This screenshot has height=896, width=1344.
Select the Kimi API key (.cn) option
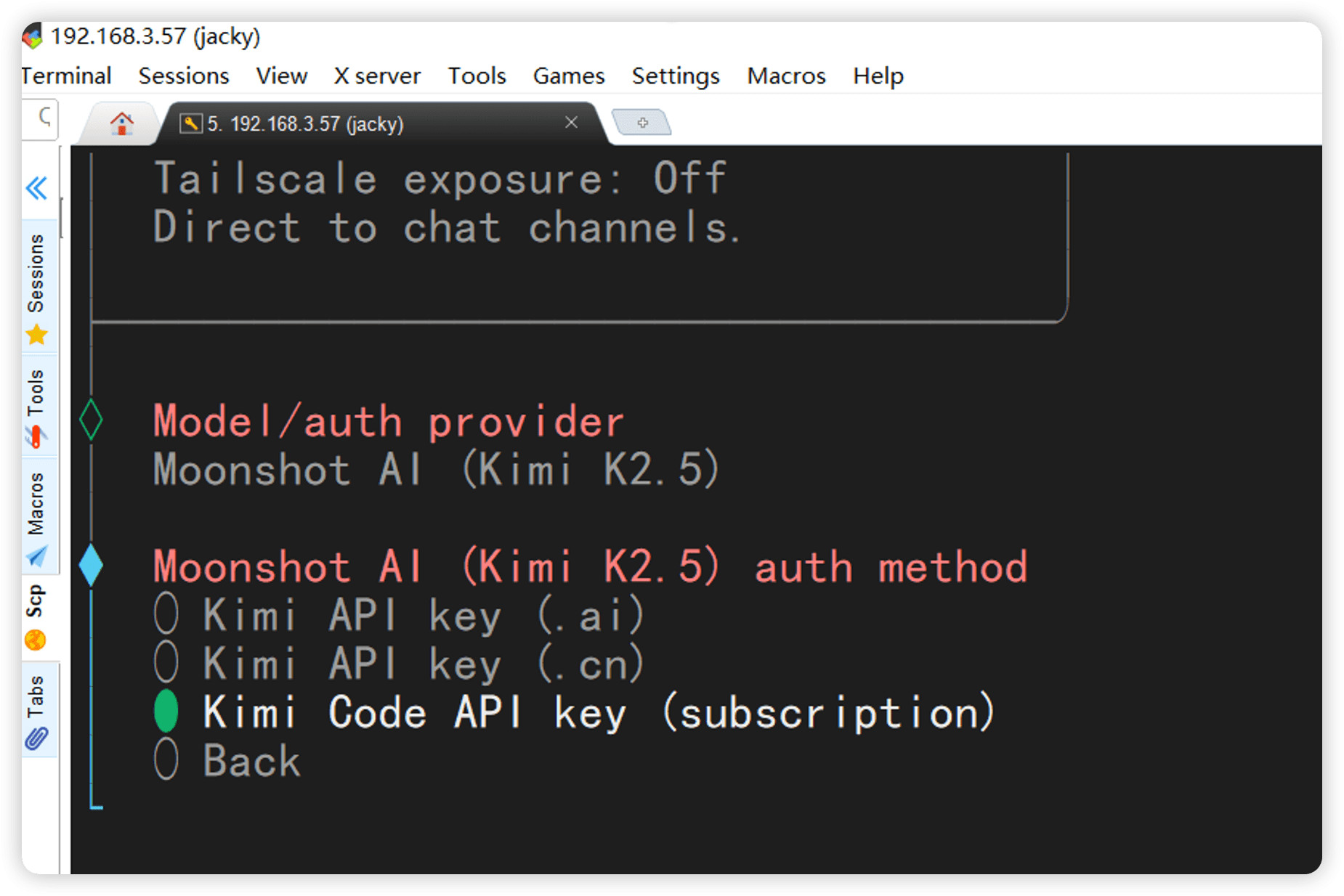[399, 663]
